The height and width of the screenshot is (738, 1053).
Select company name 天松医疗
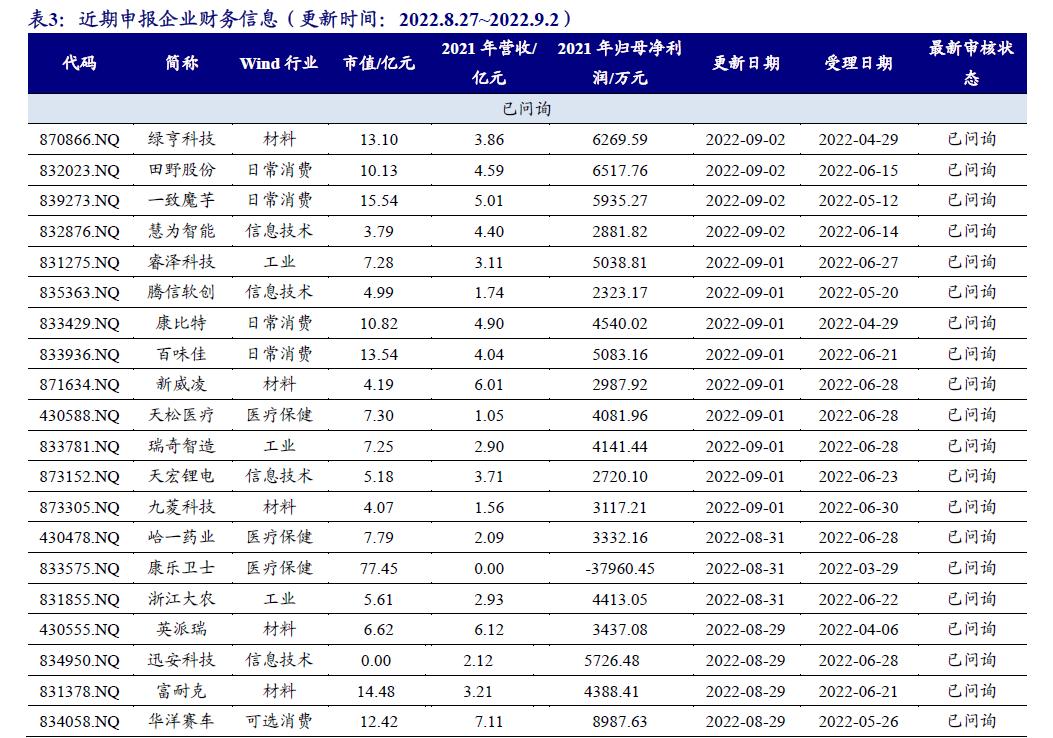(x=181, y=415)
